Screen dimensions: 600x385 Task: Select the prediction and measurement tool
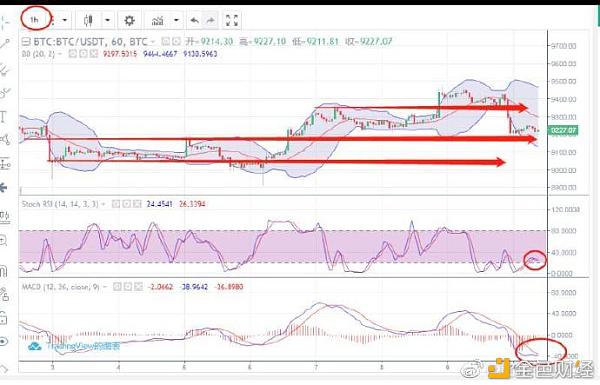[x=5, y=164]
